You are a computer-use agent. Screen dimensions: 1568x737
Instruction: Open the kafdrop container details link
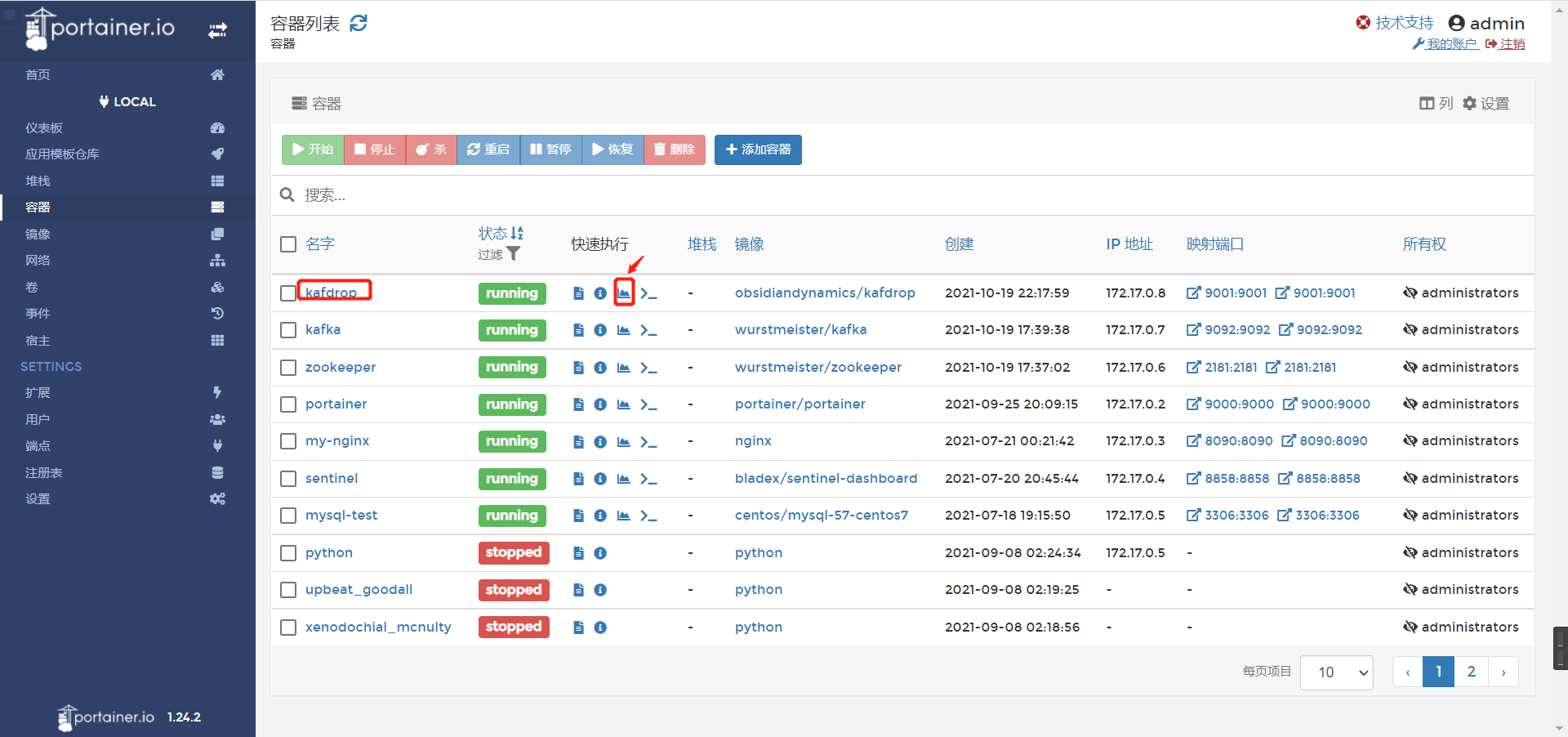pos(331,292)
